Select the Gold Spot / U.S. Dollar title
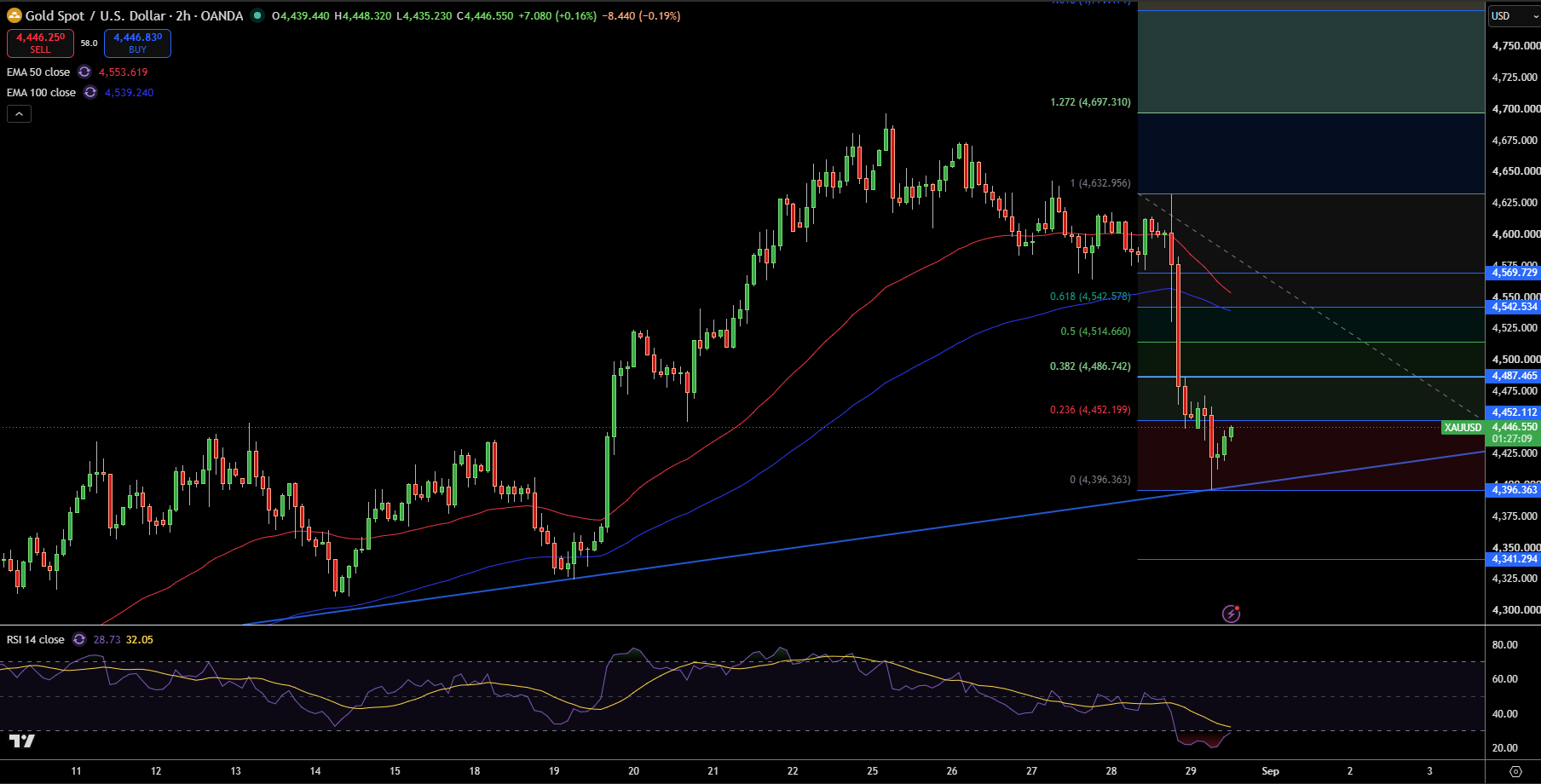 click(x=134, y=15)
